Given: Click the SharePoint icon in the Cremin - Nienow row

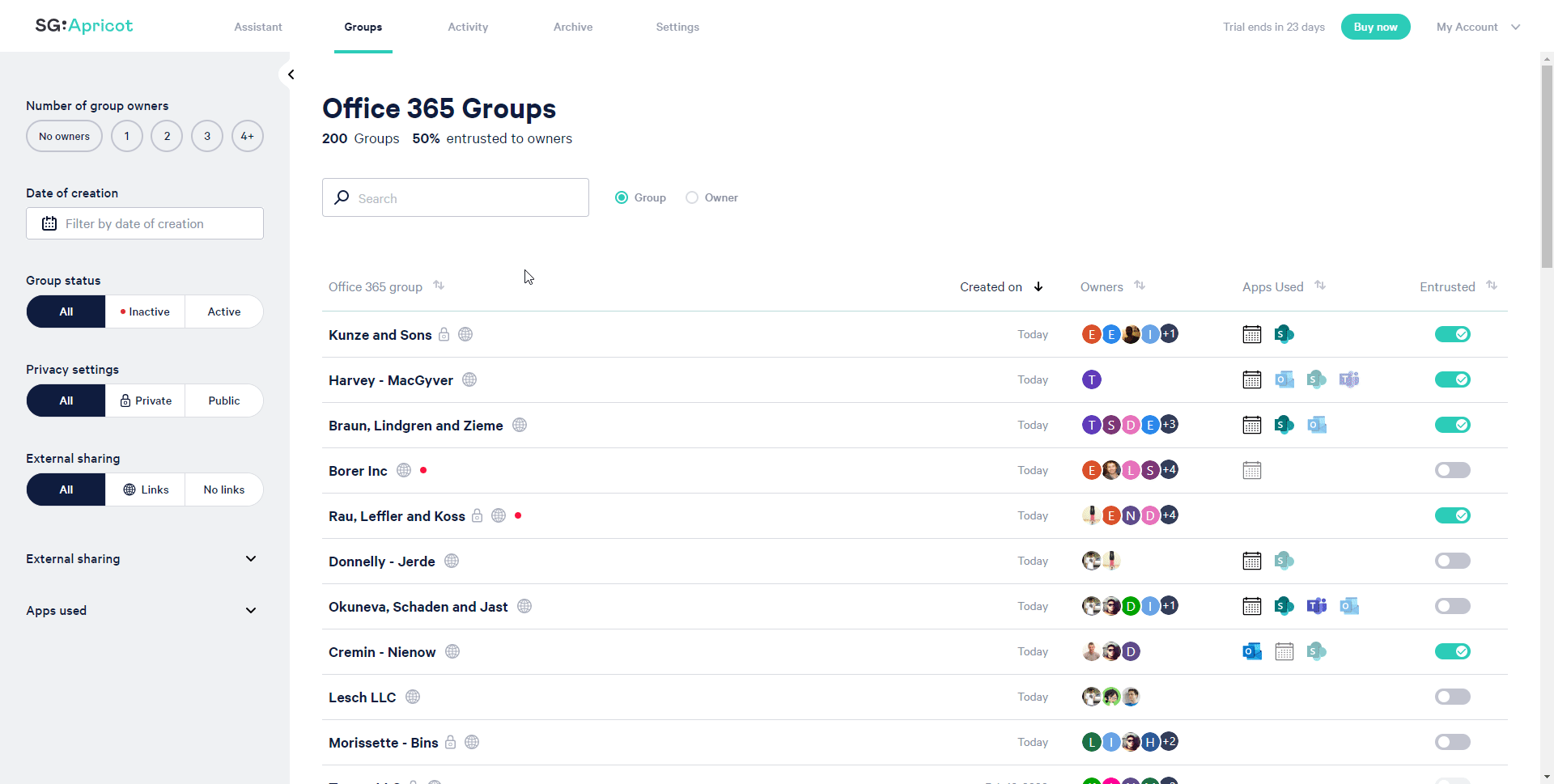Looking at the screenshot, I should [x=1317, y=651].
